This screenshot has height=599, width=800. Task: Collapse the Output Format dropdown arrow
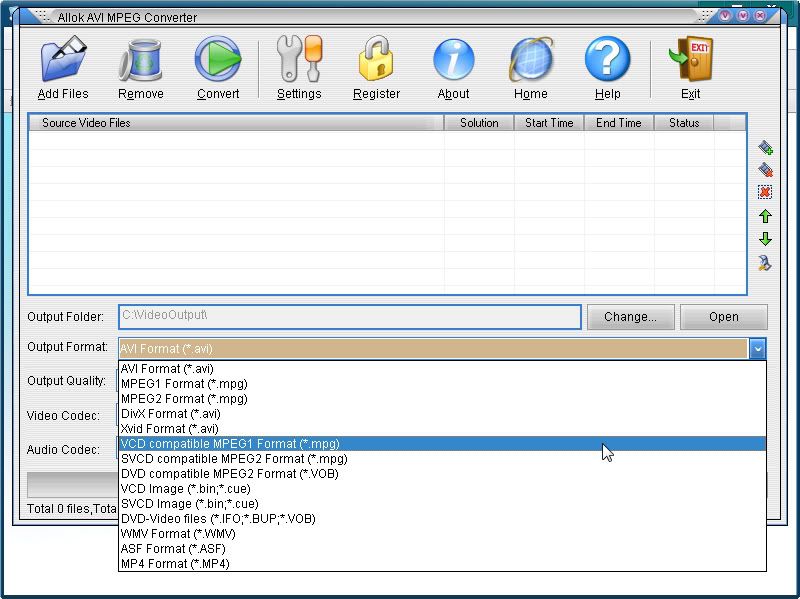(757, 349)
